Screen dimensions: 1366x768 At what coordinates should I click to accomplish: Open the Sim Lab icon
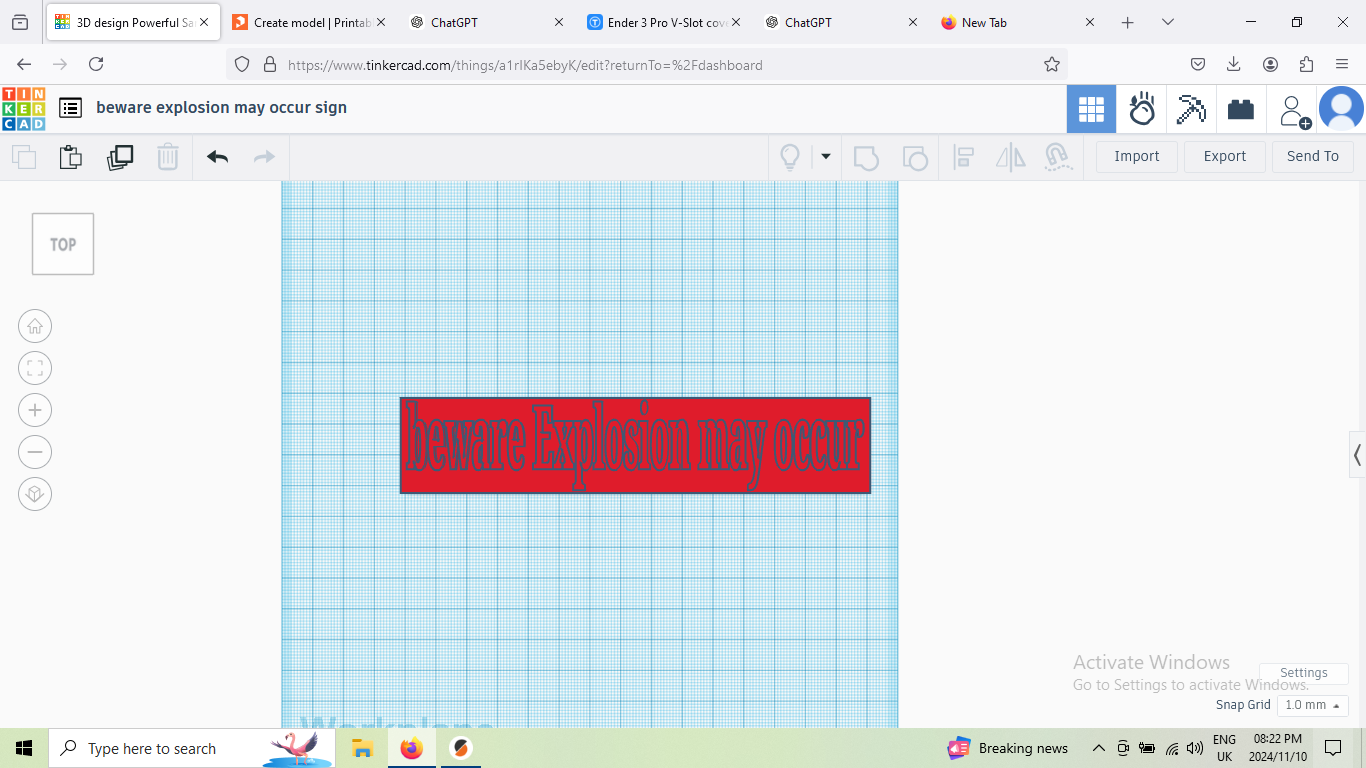point(1142,109)
